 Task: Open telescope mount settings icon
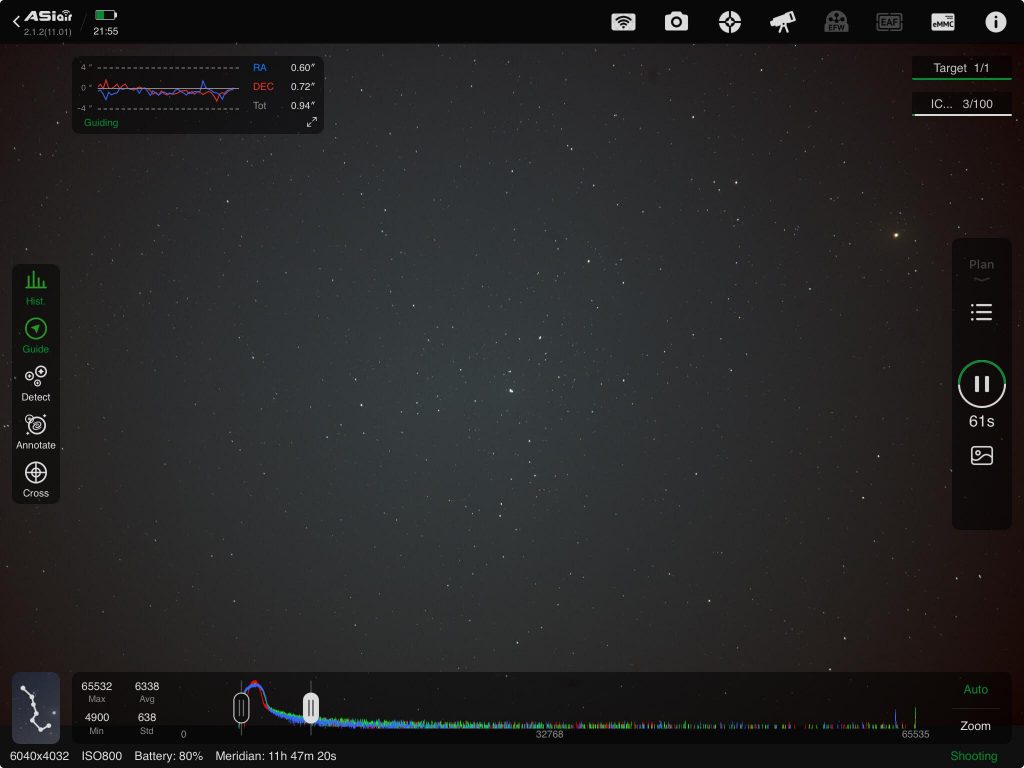(x=783, y=22)
